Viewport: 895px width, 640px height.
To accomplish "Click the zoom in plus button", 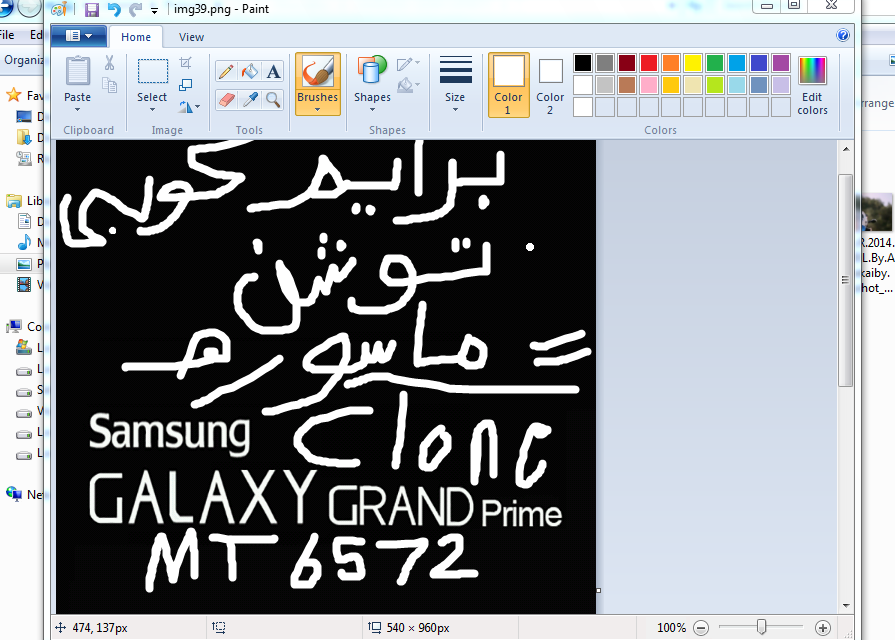I will tap(823, 628).
